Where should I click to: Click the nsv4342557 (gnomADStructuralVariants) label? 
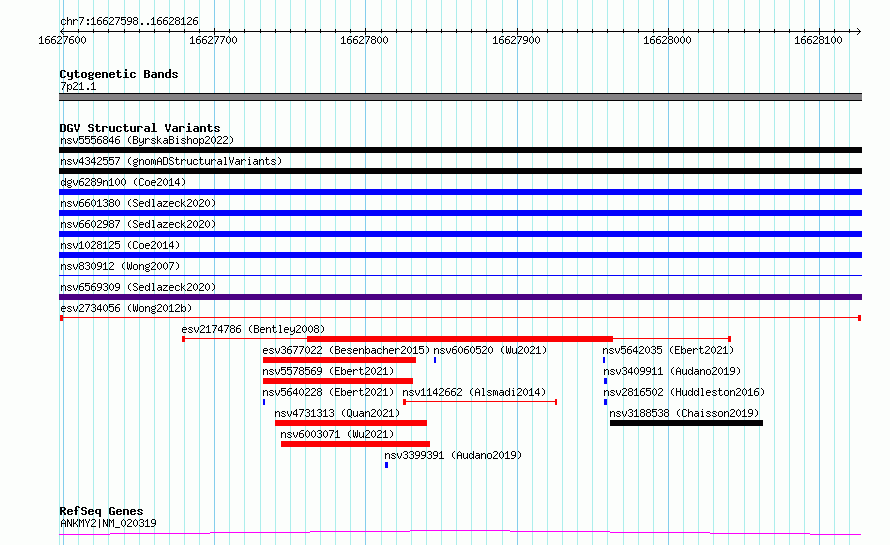(171, 161)
